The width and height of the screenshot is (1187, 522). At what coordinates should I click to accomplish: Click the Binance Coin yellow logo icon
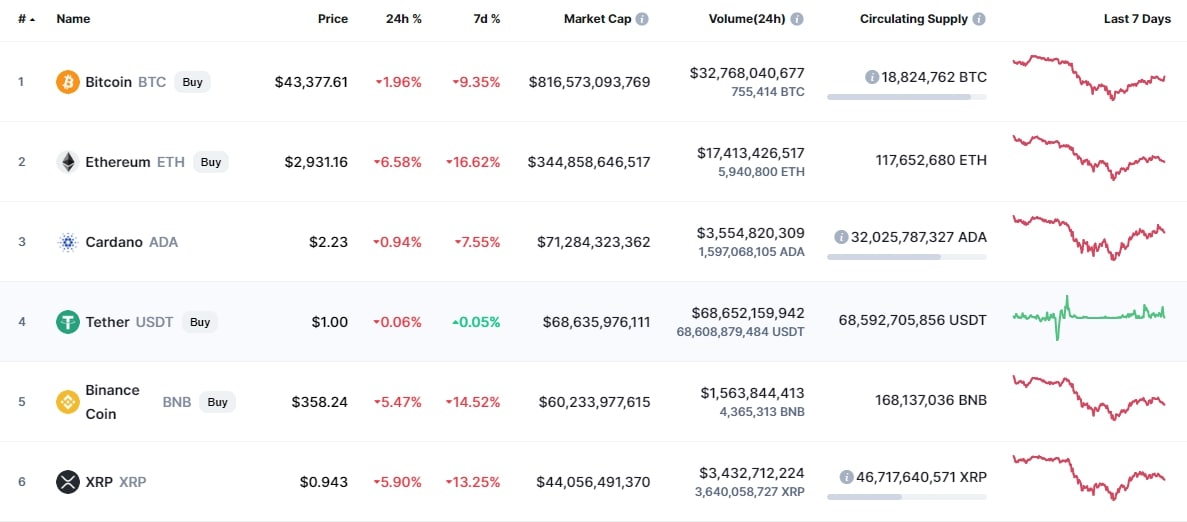tap(67, 402)
